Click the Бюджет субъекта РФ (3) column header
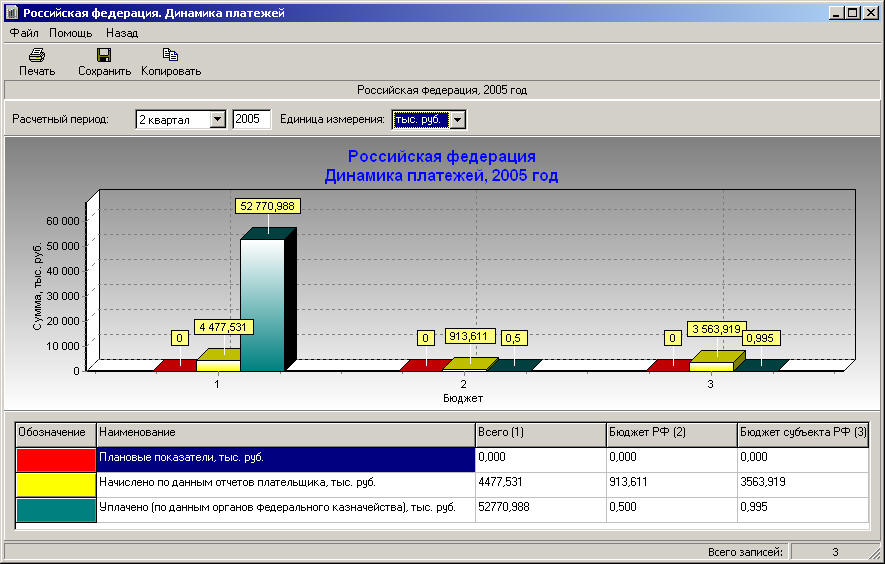Image resolution: width=885 pixels, height=564 pixels. [x=802, y=433]
